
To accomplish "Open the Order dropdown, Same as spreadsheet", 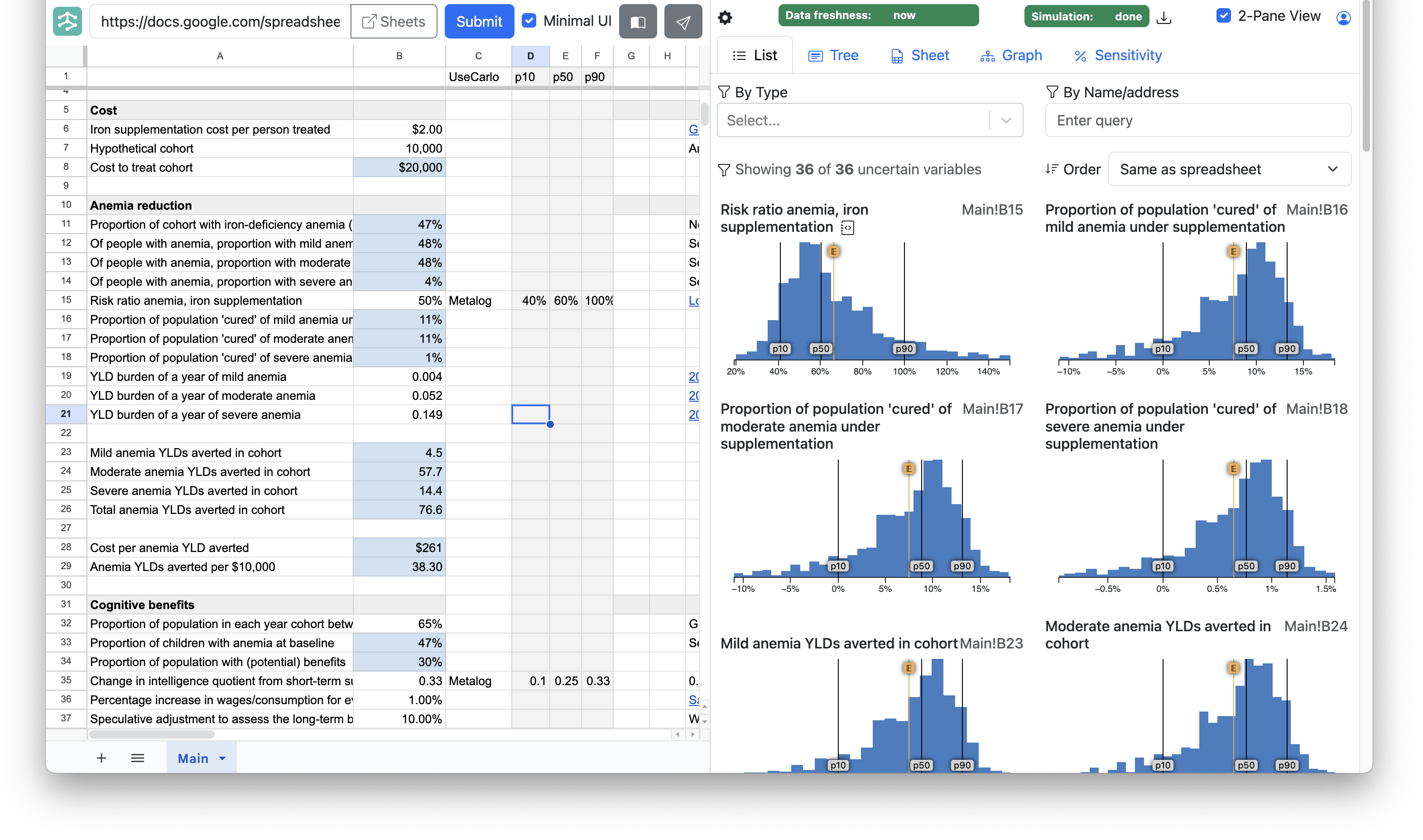I will tap(1230, 169).
